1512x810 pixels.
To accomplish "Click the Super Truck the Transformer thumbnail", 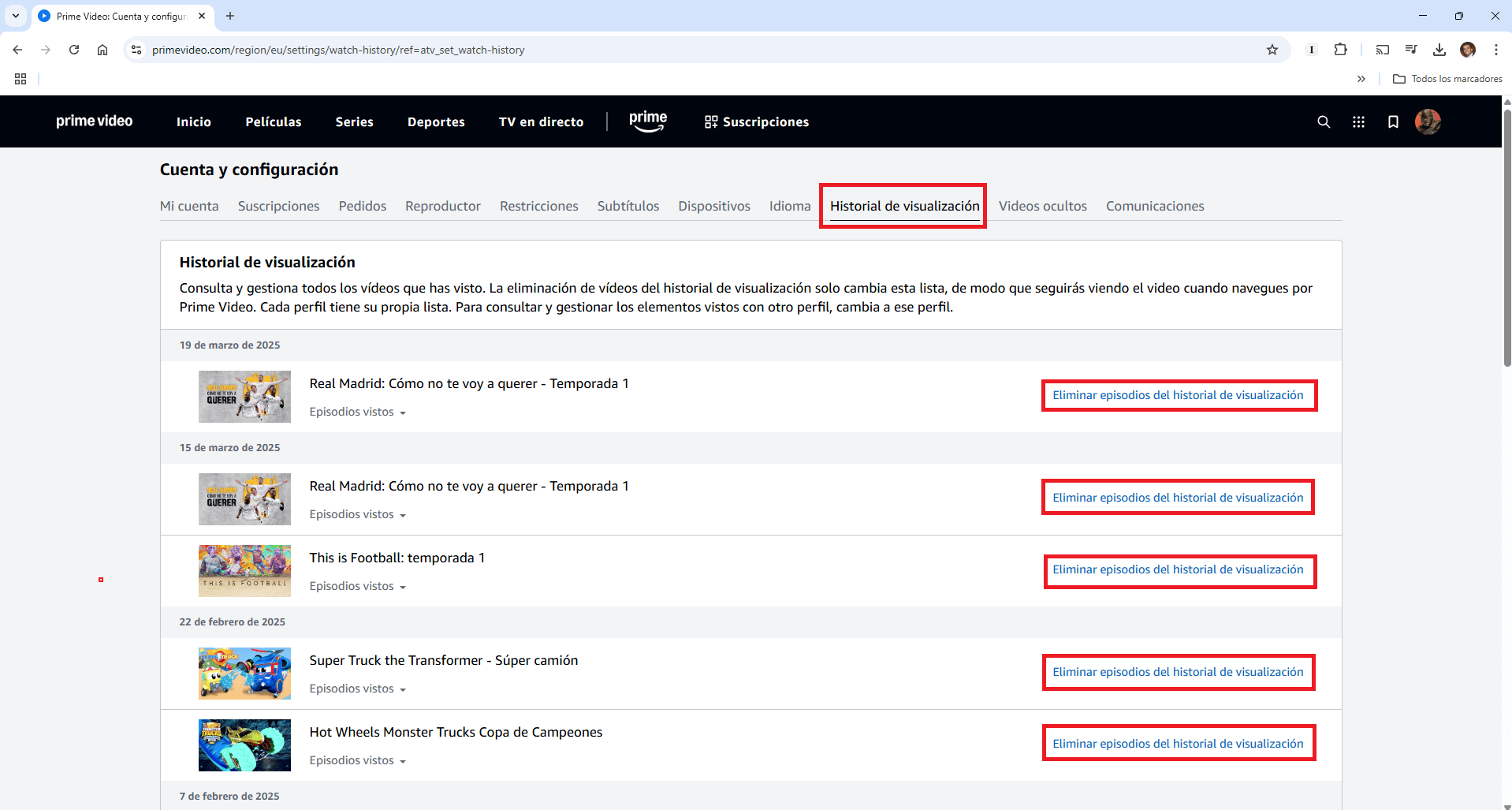I will [244, 674].
